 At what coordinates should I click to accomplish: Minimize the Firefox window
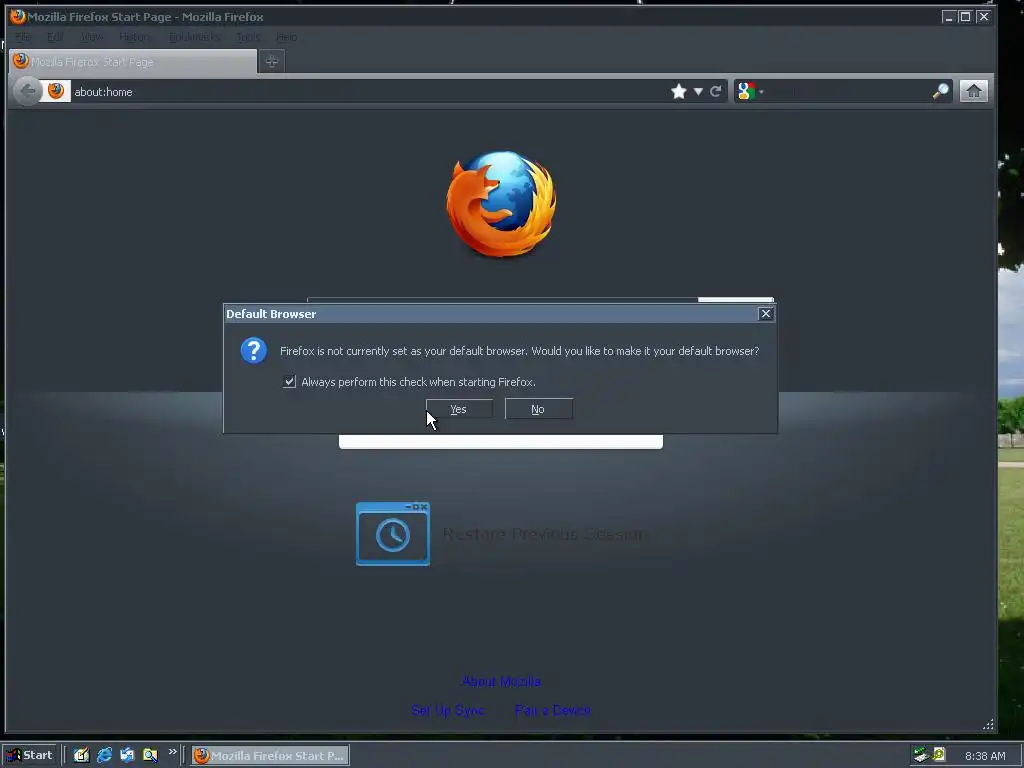coord(948,17)
